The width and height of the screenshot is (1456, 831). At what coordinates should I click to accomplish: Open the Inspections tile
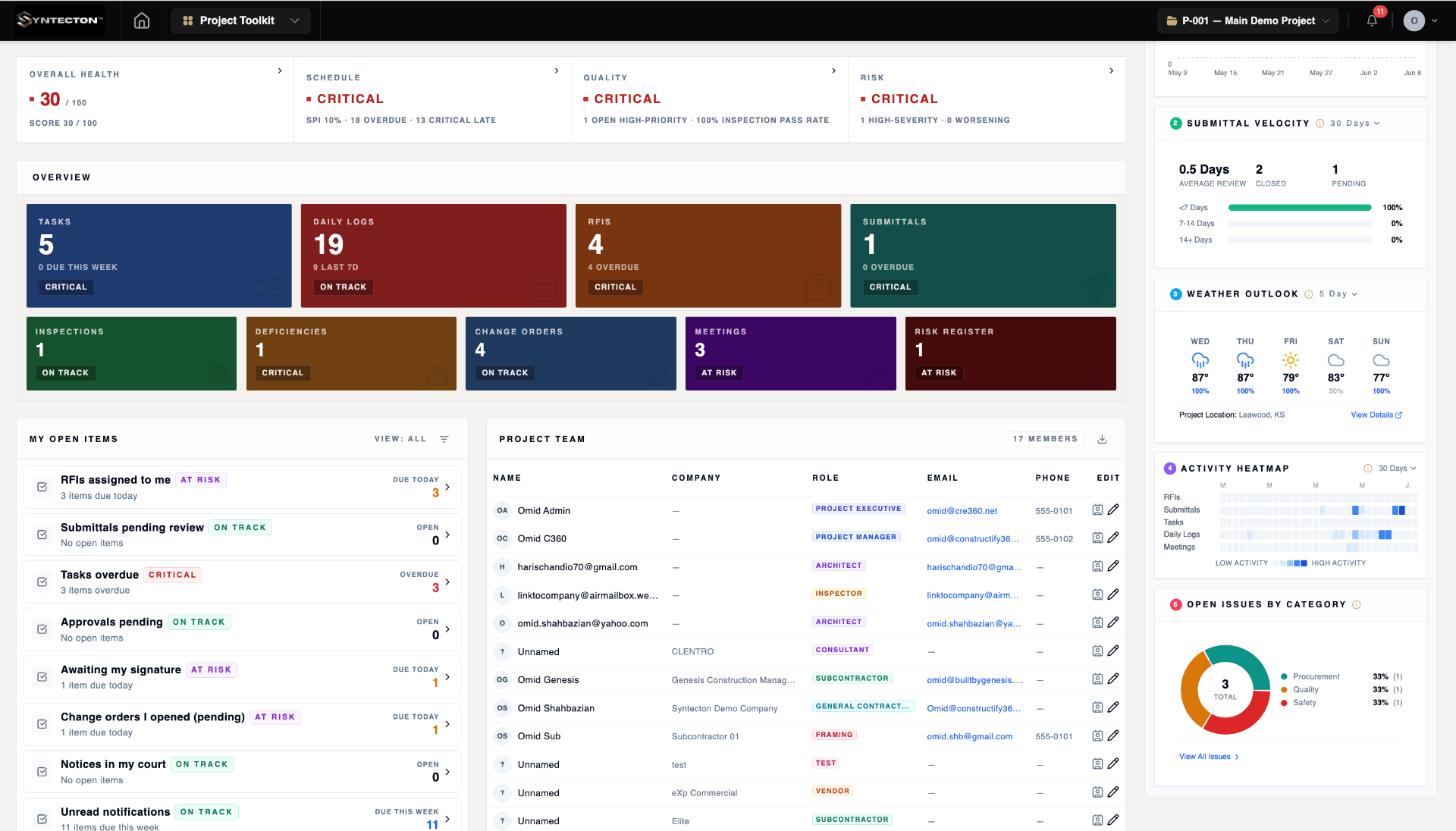tap(131, 353)
